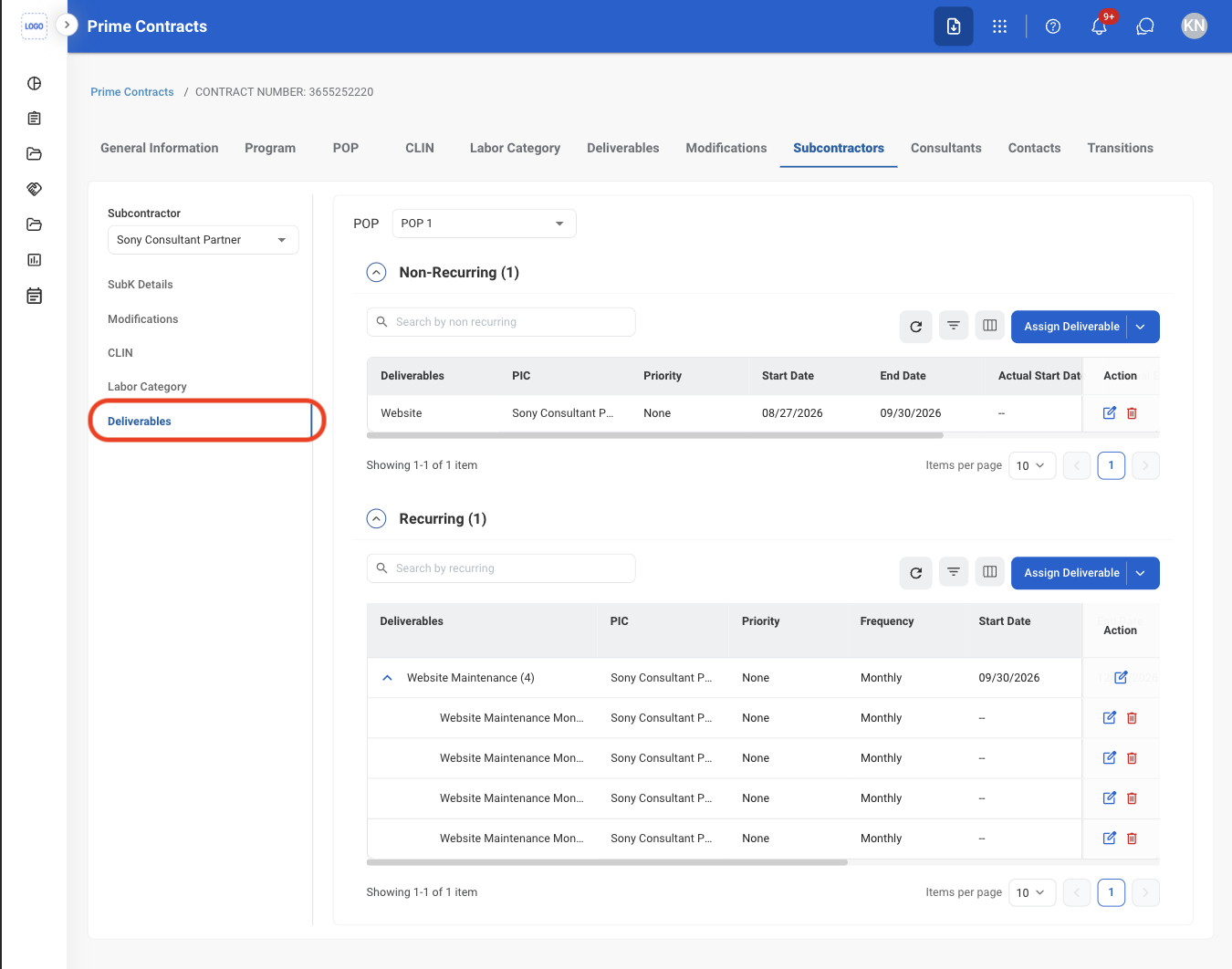Open Non-Recurring Assign Deliverable dropdown arrow

(x=1141, y=327)
